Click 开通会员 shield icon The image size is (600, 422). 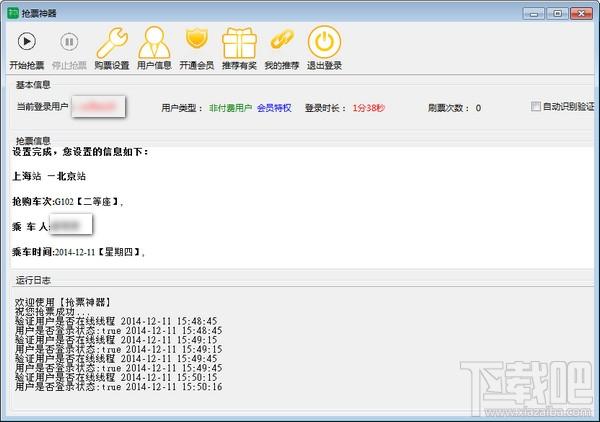pyautogui.click(x=197, y=39)
